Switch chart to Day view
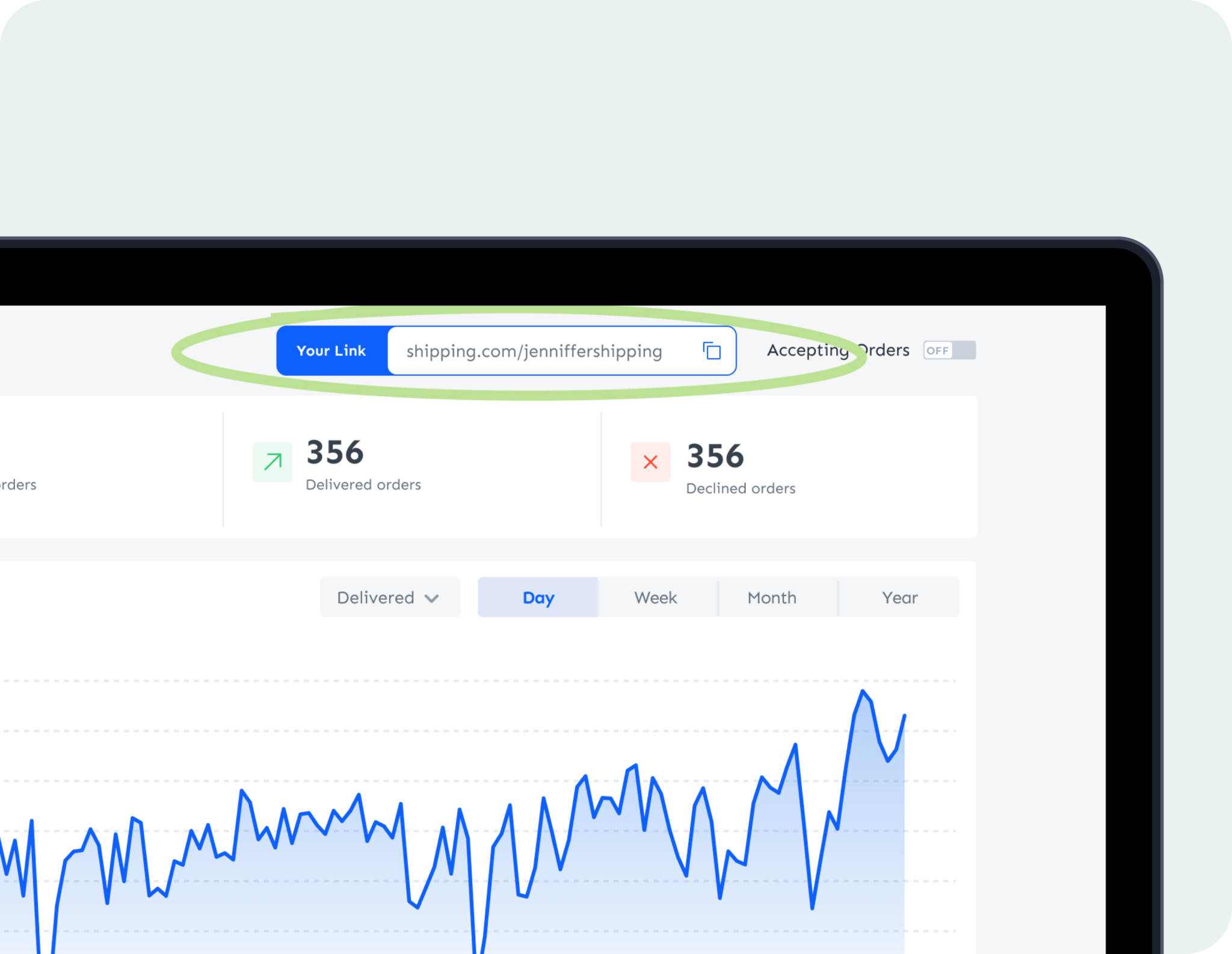This screenshot has height=954, width=1232. [x=538, y=597]
